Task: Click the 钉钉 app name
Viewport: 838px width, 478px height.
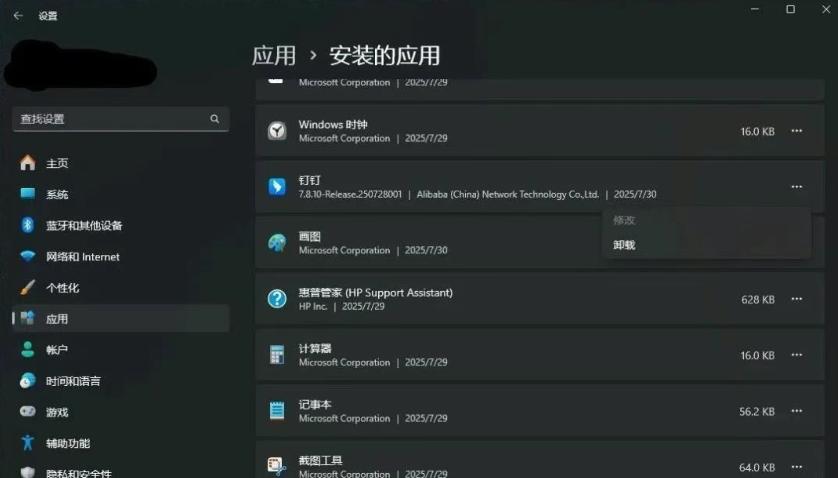Action: 309,180
